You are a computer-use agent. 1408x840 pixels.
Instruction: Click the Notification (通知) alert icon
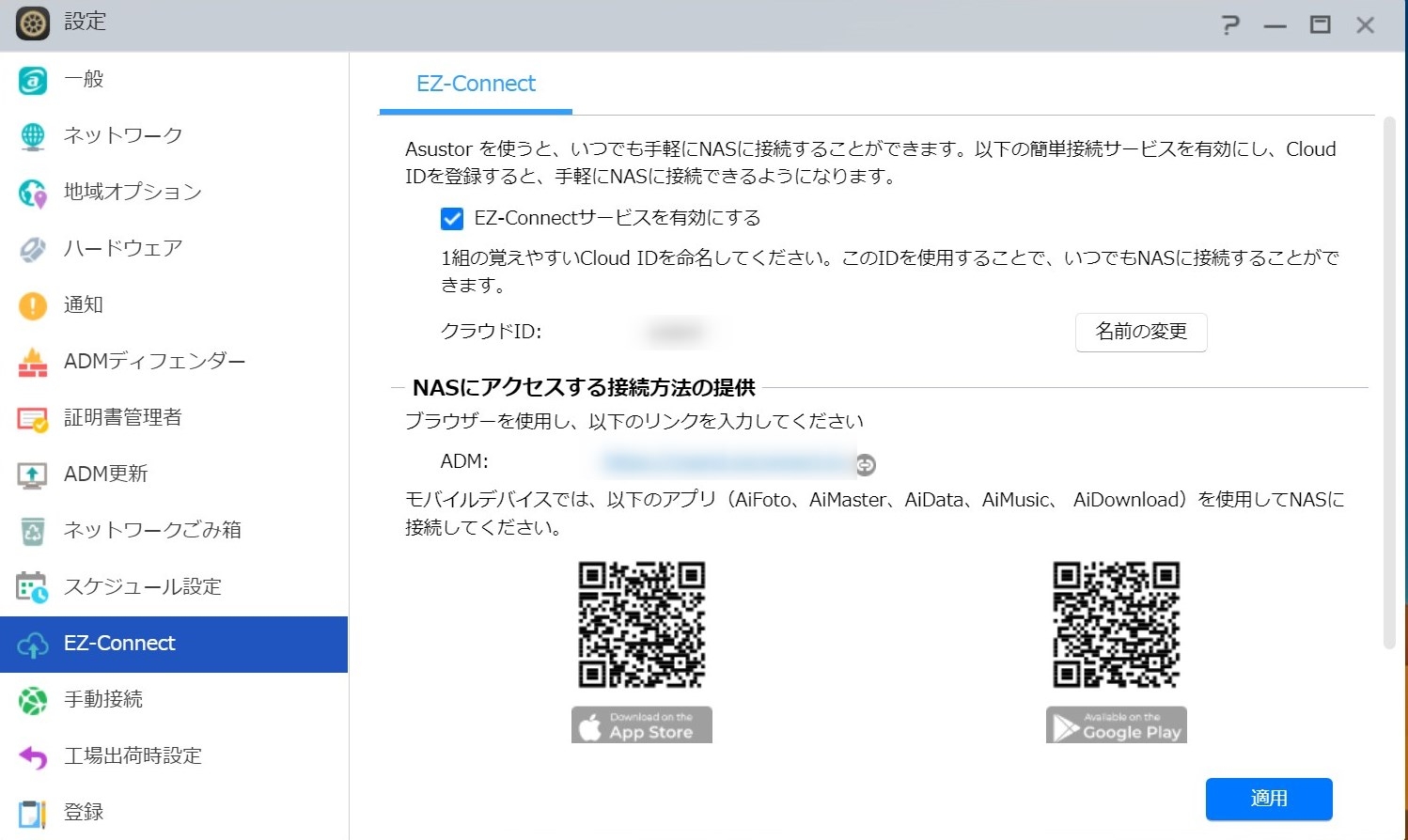pos(33,306)
